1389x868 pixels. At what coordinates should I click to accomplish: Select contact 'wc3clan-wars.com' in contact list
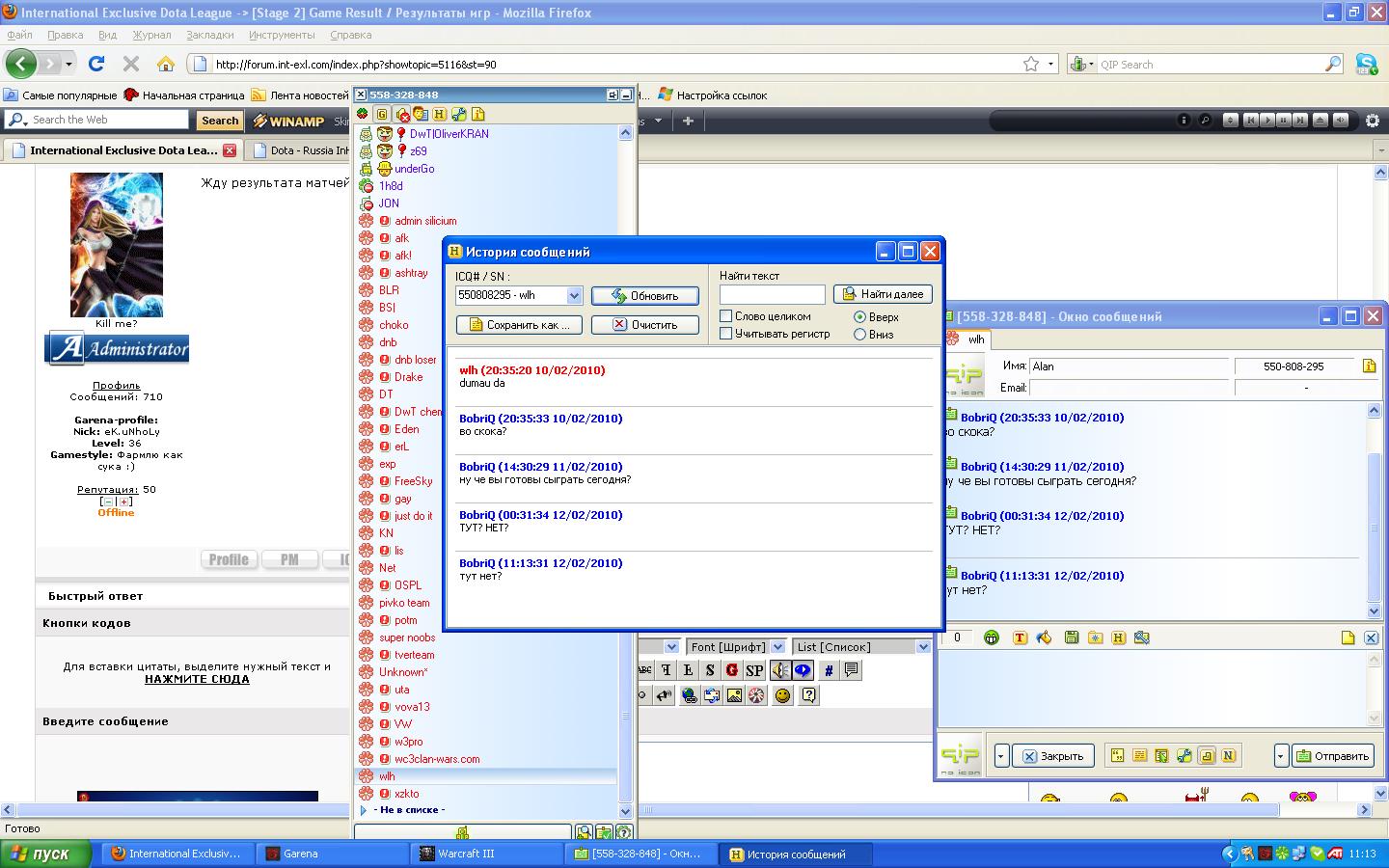(437, 758)
